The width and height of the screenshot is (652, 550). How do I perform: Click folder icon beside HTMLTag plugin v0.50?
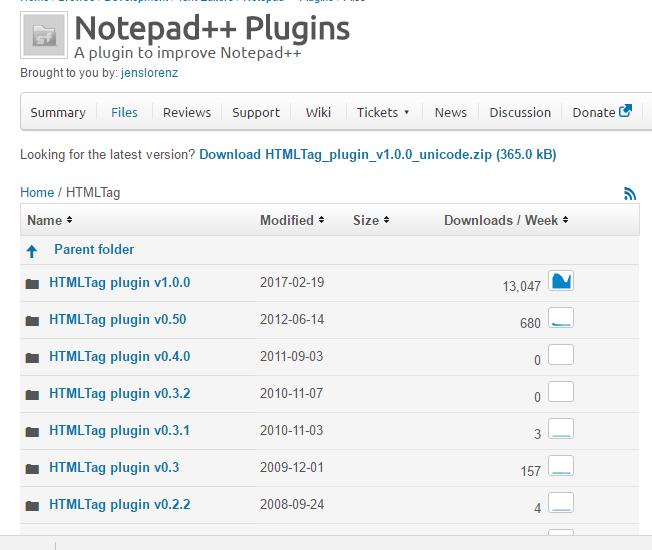coord(32,321)
